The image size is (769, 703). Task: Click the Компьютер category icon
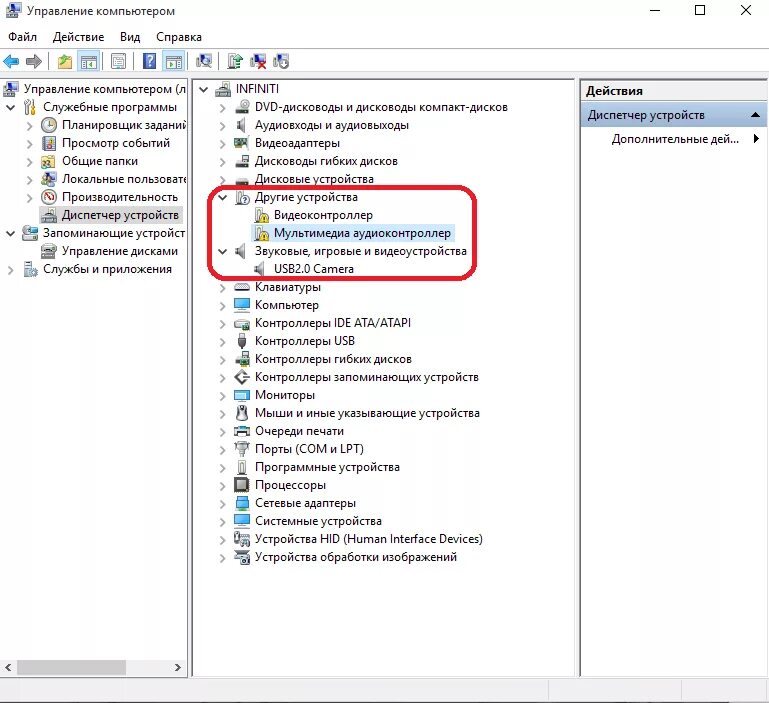(x=241, y=305)
